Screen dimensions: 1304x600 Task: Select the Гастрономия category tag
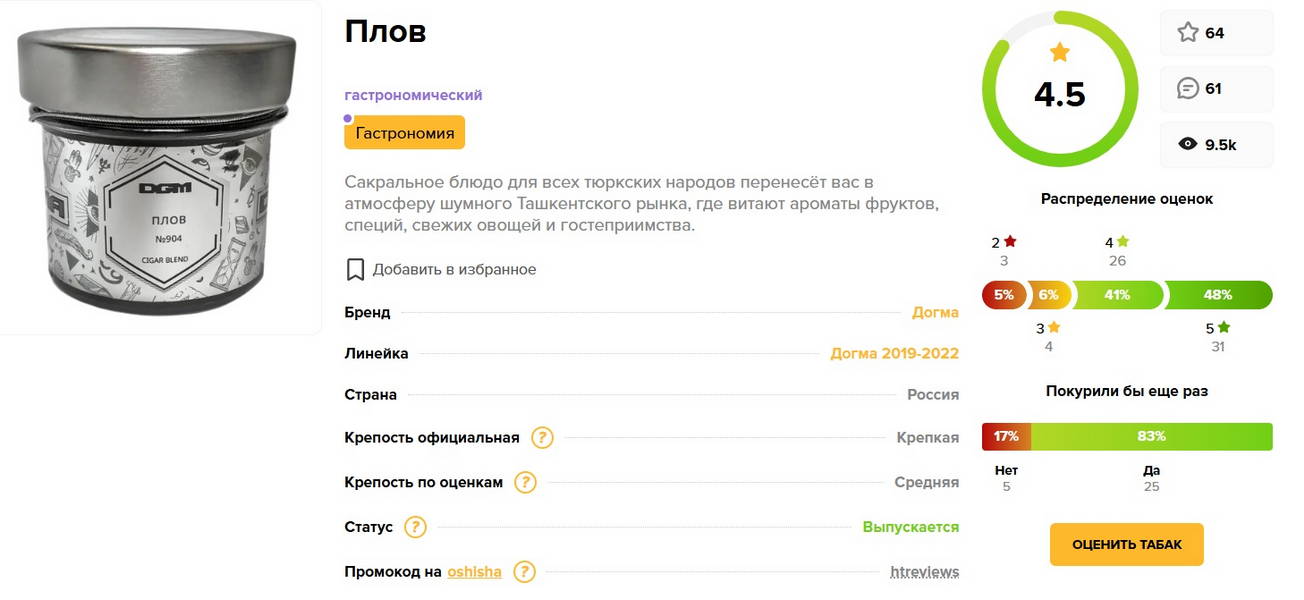pyautogui.click(x=405, y=133)
